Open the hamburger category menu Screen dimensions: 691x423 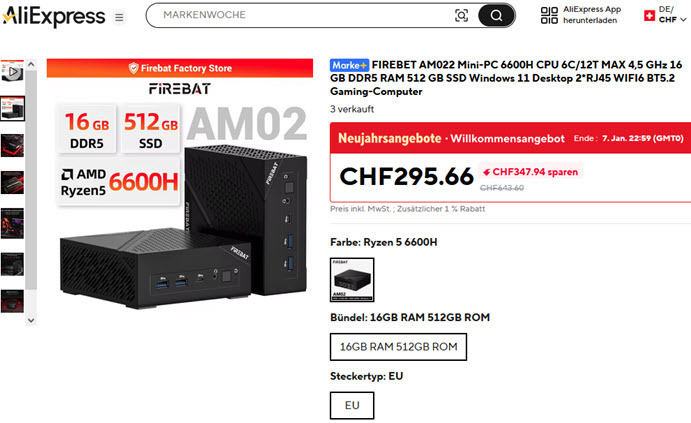(x=119, y=18)
